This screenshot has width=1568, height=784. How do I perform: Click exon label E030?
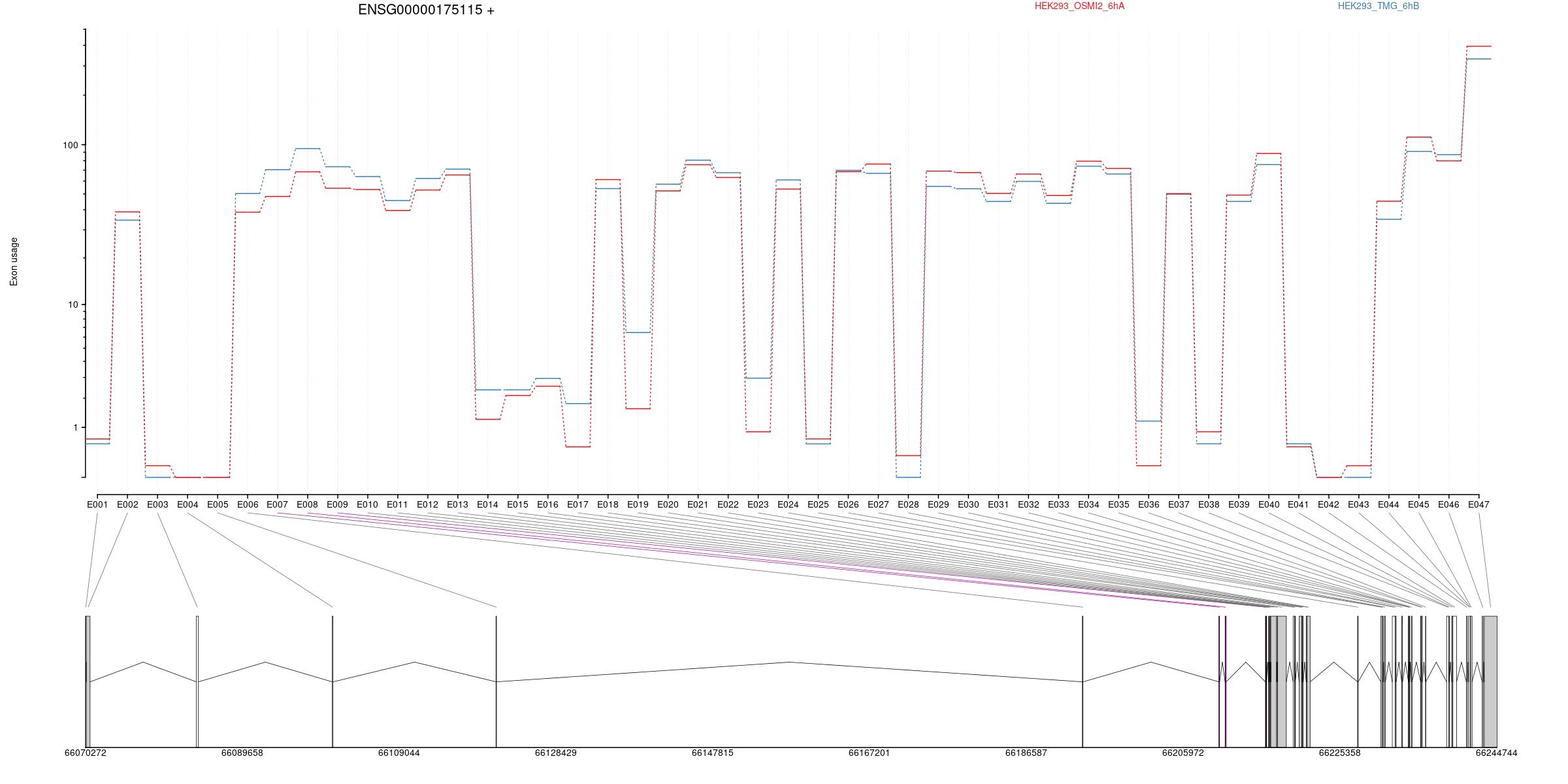coord(969,504)
